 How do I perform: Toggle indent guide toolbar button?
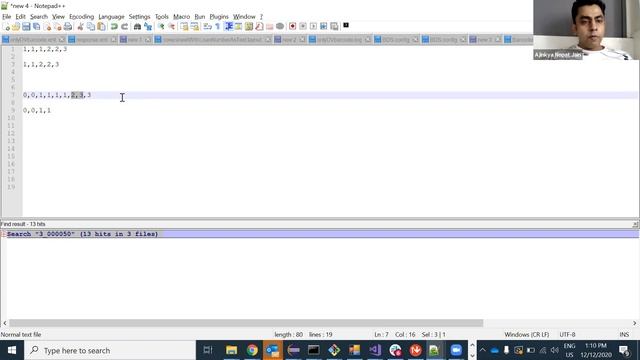229,27
